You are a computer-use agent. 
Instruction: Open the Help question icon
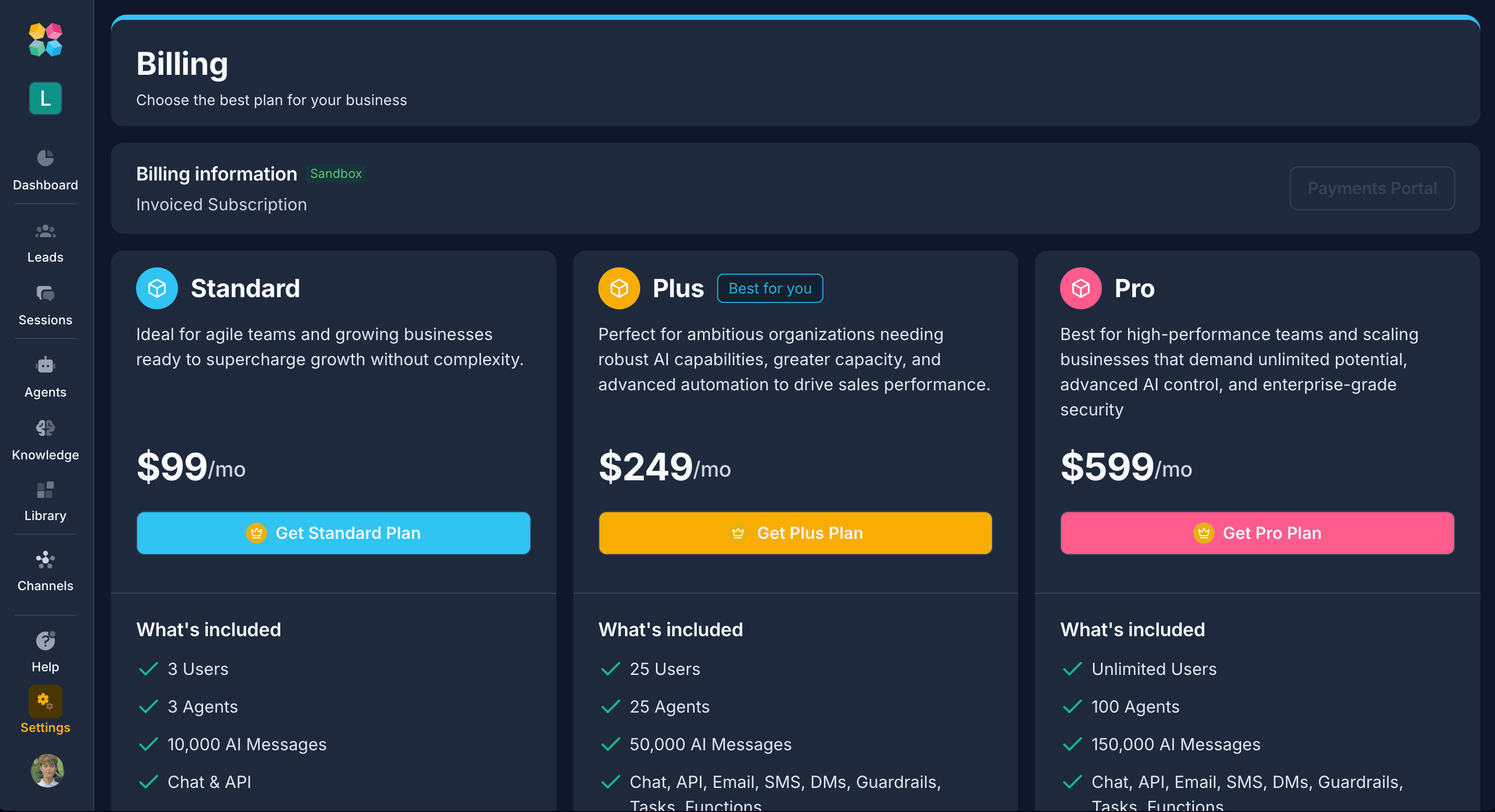[x=45, y=641]
